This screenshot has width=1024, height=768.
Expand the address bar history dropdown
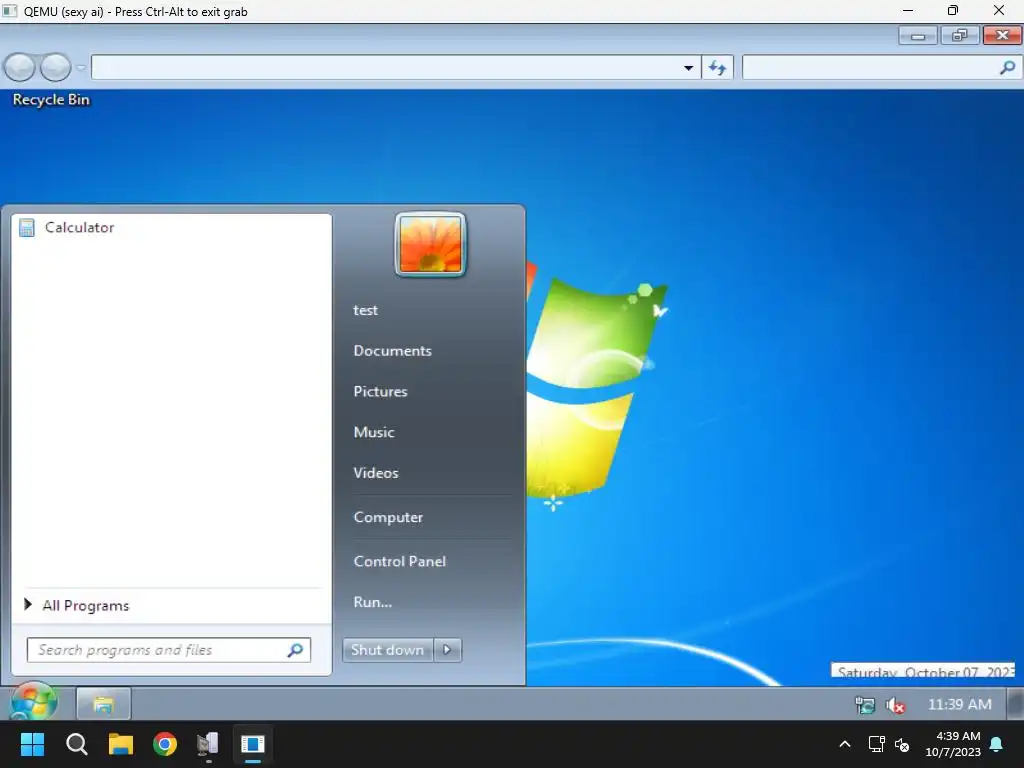pyautogui.click(x=688, y=67)
